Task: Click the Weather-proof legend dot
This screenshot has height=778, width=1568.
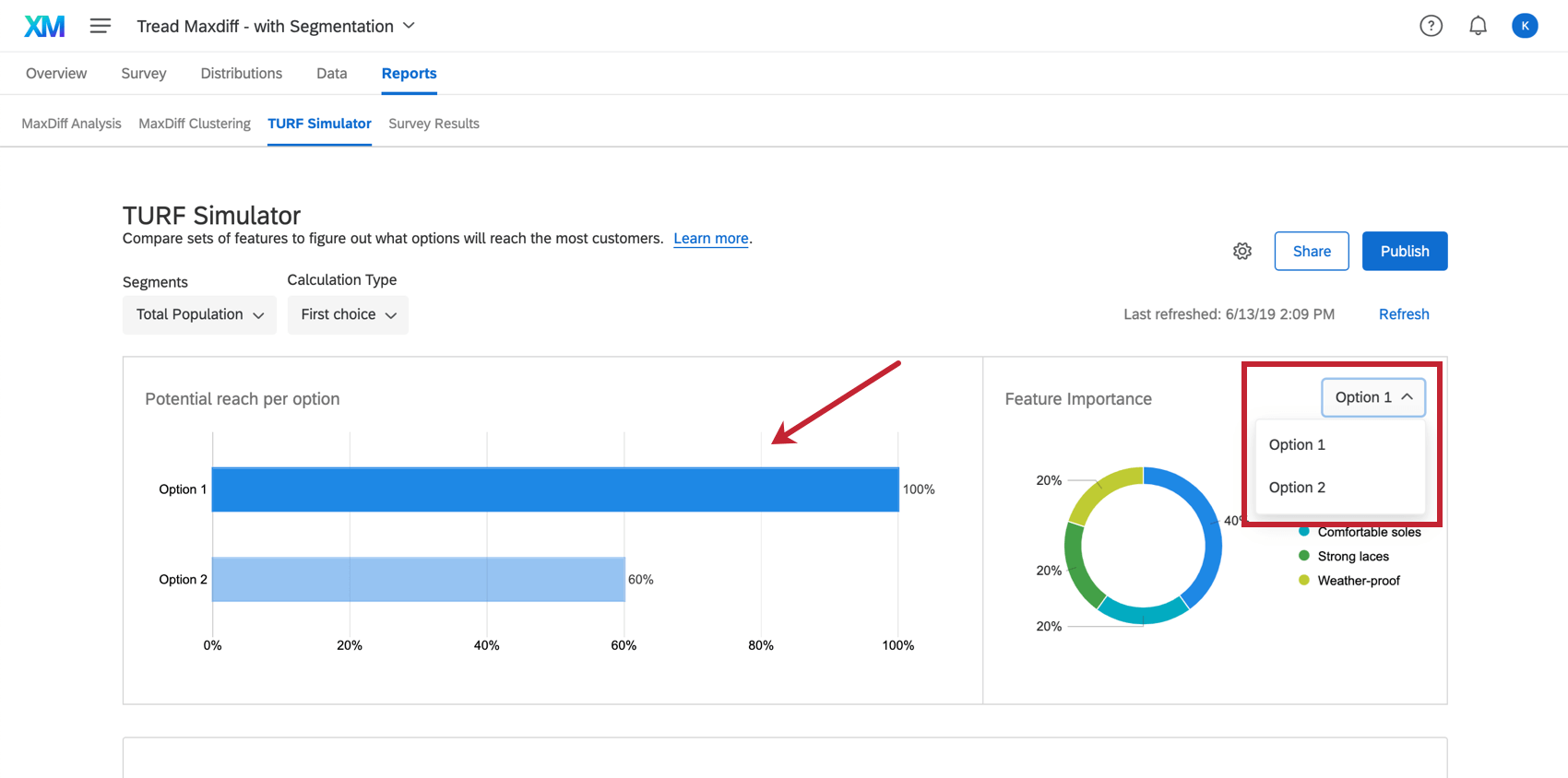Action: pos(1304,580)
